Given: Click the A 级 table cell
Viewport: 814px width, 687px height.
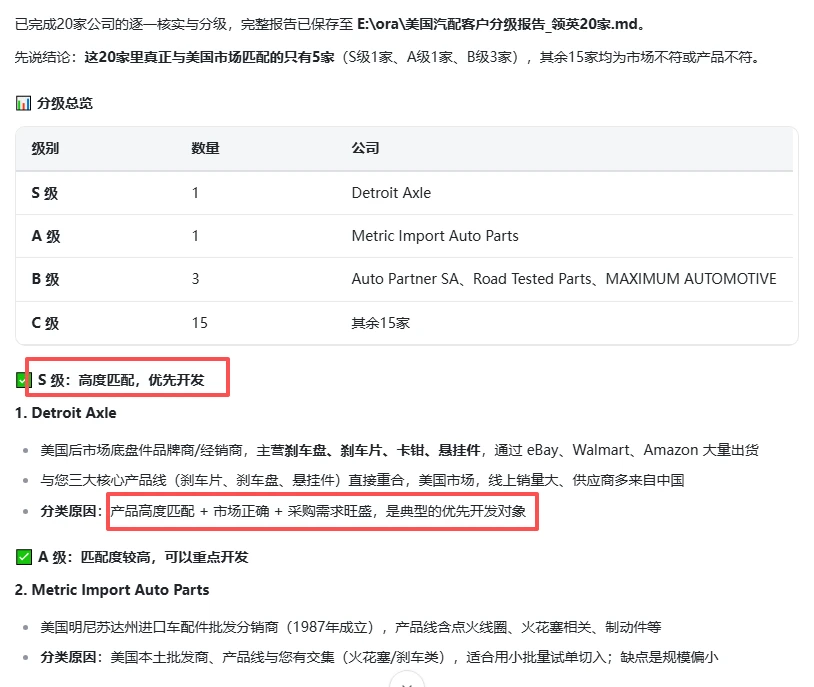Looking at the screenshot, I should click(46, 236).
